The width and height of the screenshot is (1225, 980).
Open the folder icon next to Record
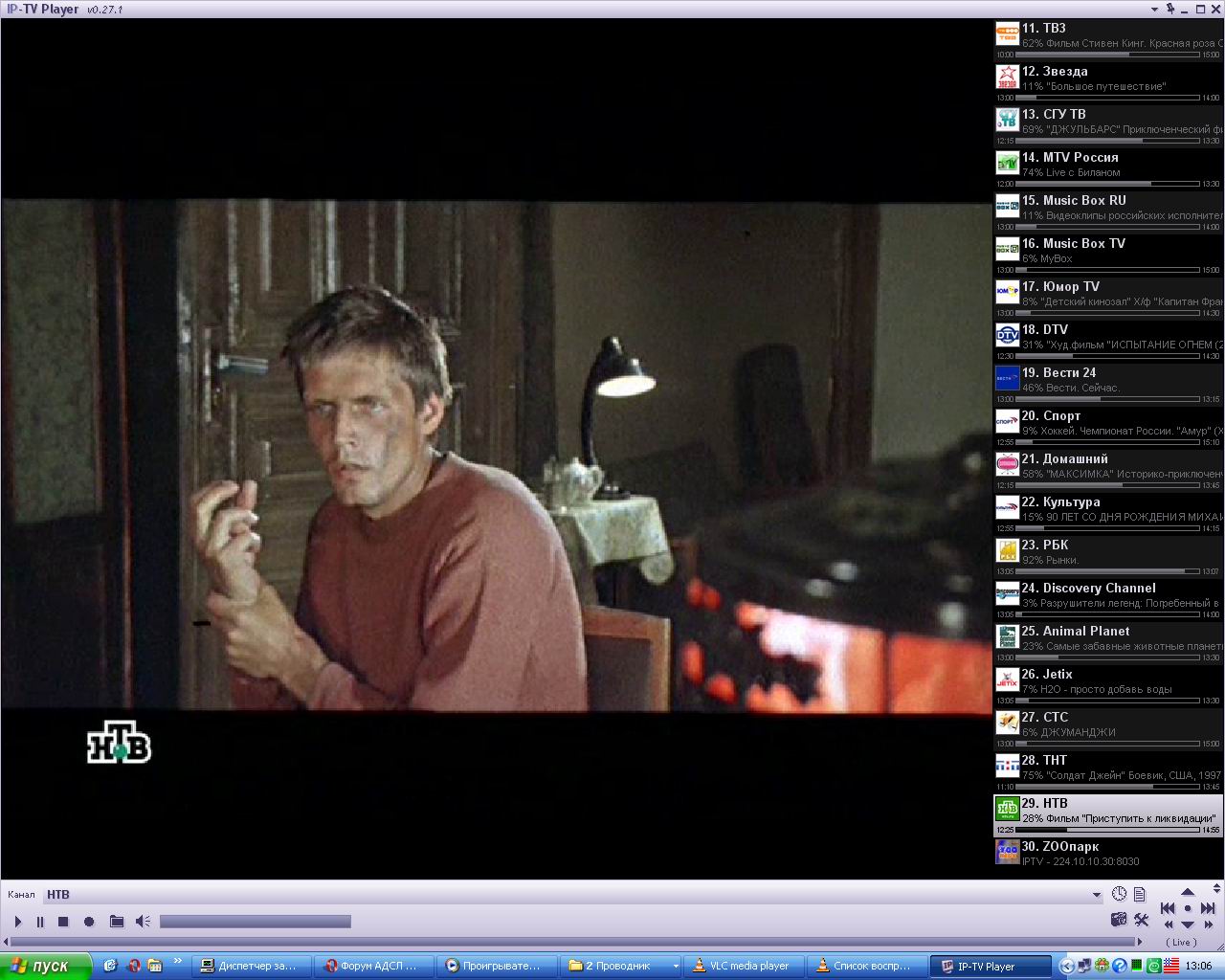117,922
